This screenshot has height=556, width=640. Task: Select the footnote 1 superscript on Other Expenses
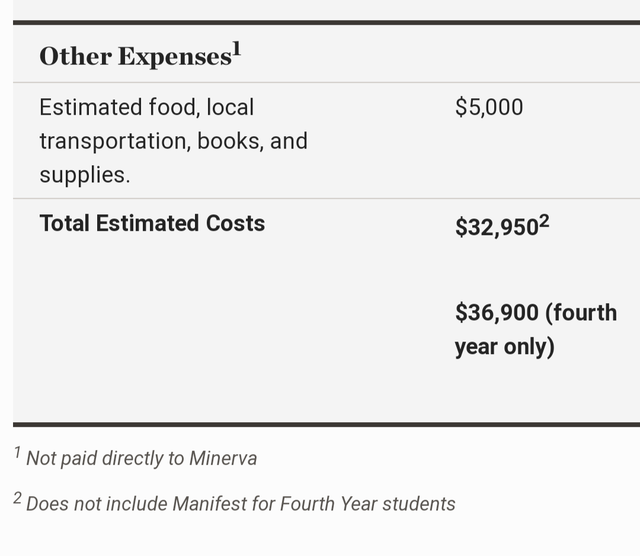pos(237,49)
